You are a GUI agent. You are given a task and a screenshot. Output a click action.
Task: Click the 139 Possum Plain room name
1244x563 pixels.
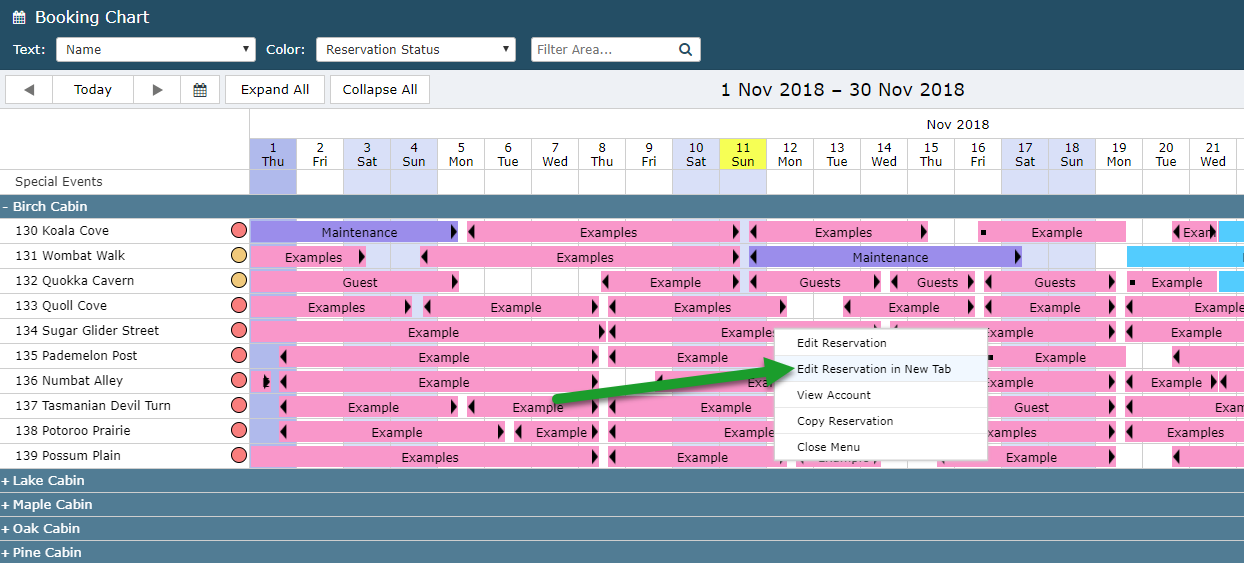point(68,456)
